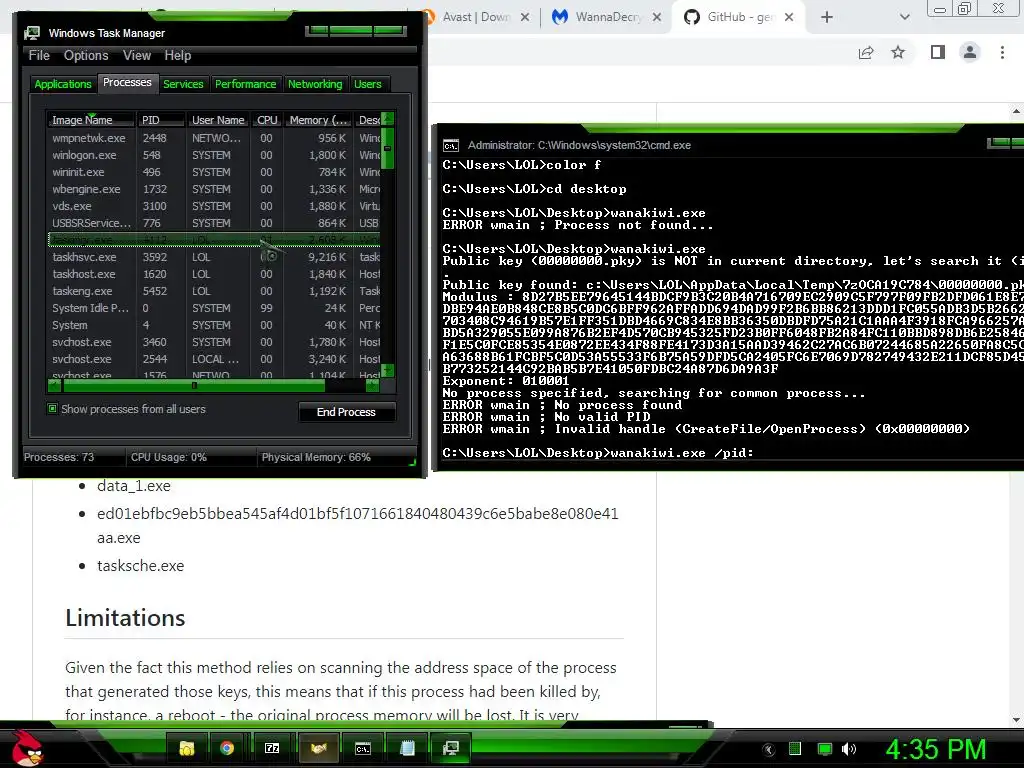
Task: Close the WannaDecry tab
Action: 657,17
